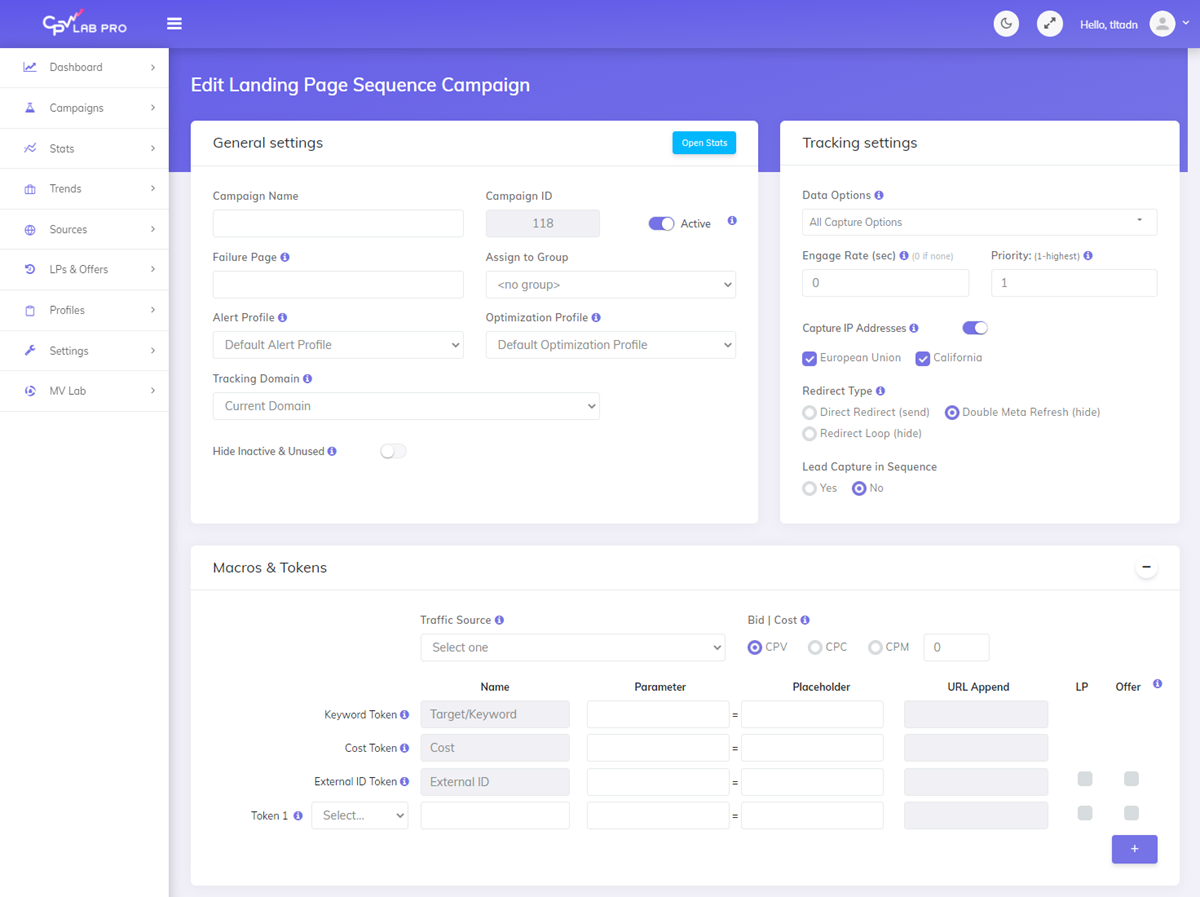The height and width of the screenshot is (897, 1200).
Task: Select Double Meta Refresh (hide) option
Action: point(952,412)
